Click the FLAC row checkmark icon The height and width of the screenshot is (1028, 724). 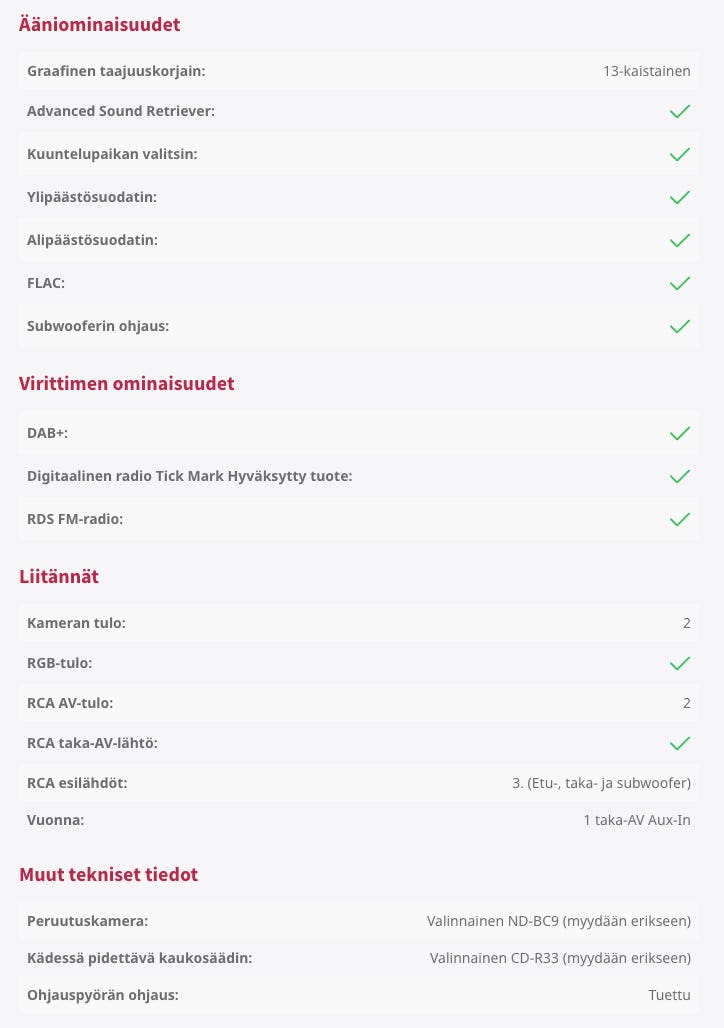(680, 283)
